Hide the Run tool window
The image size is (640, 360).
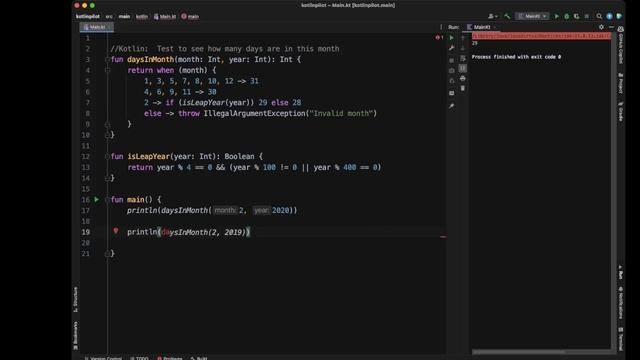(611, 27)
